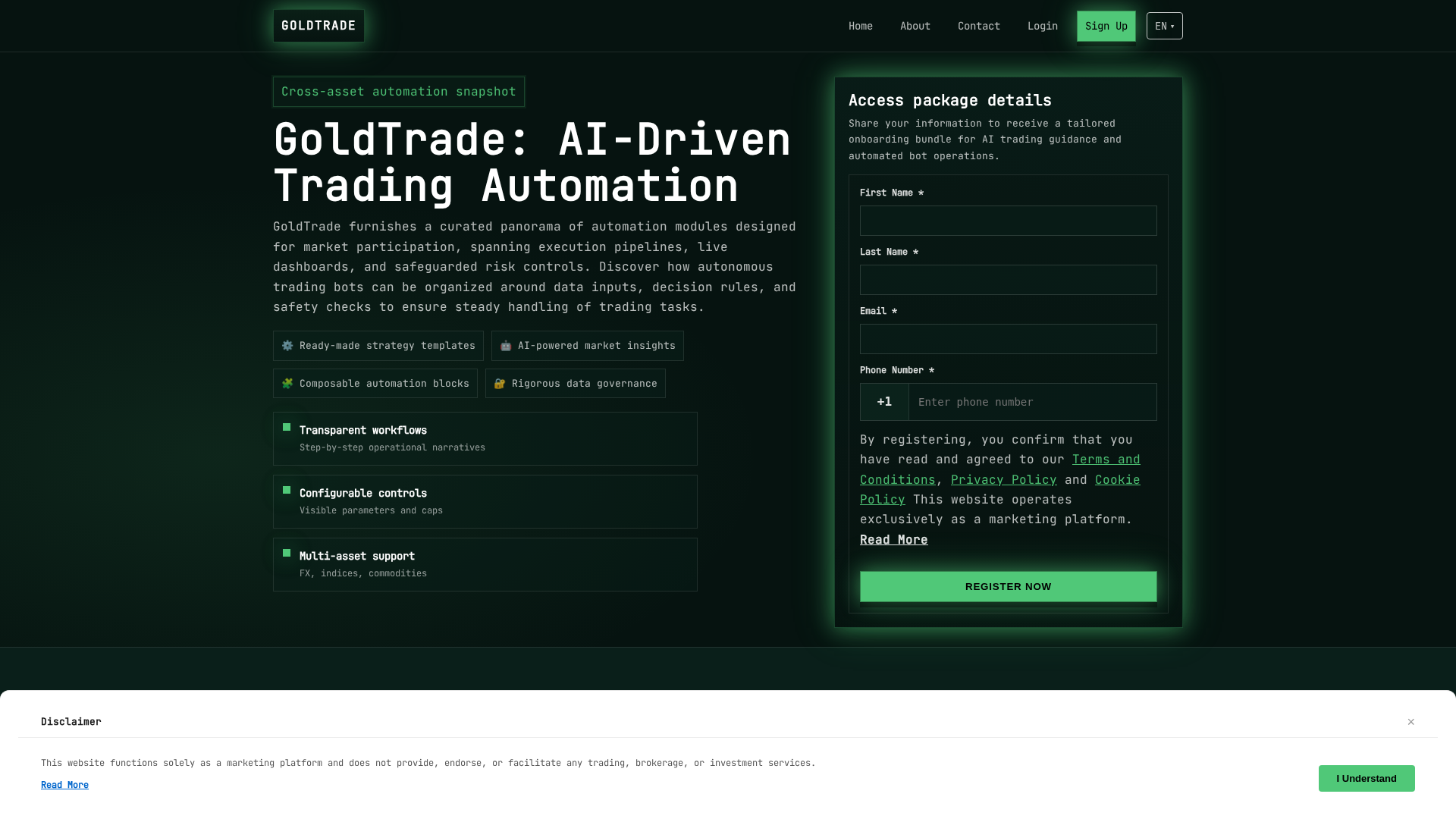
Task: Select Composable automation blocks text
Action: pyautogui.click(x=384, y=384)
